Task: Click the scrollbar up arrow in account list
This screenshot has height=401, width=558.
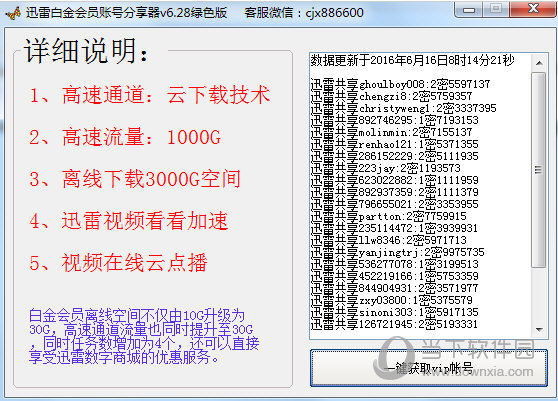Action: coord(539,63)
